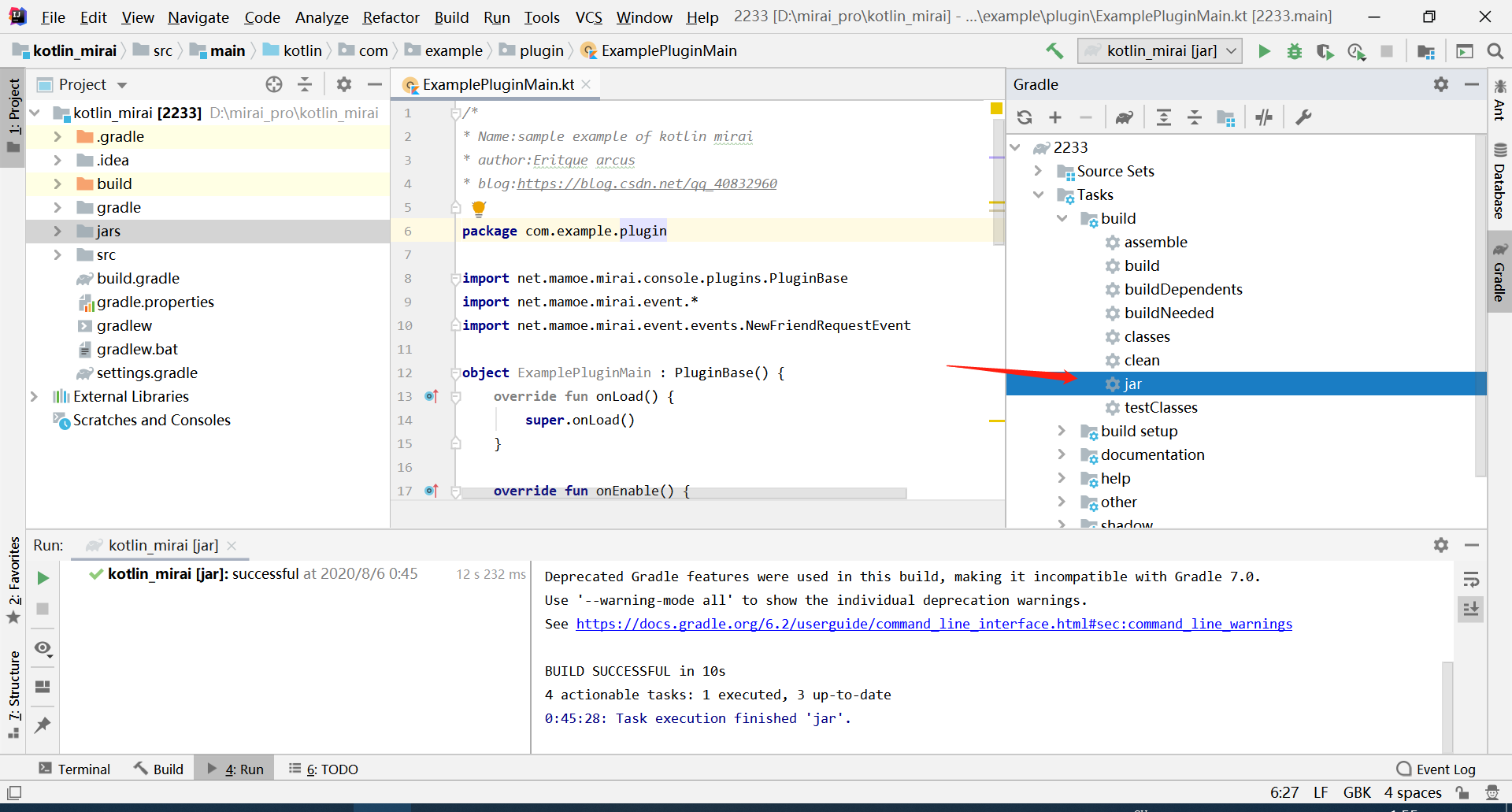The image size is (1512, 812).
Task: Run kotlin_mirai [jar] with the green play button
Action: tap(1265, 51)
